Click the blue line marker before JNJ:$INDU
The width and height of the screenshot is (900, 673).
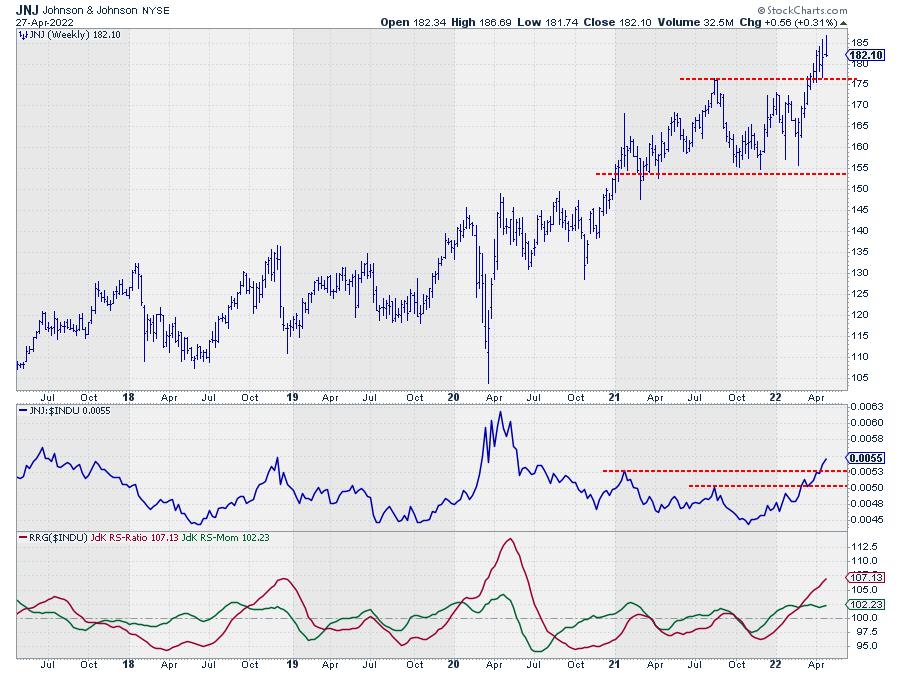click(x=22, y=411)
